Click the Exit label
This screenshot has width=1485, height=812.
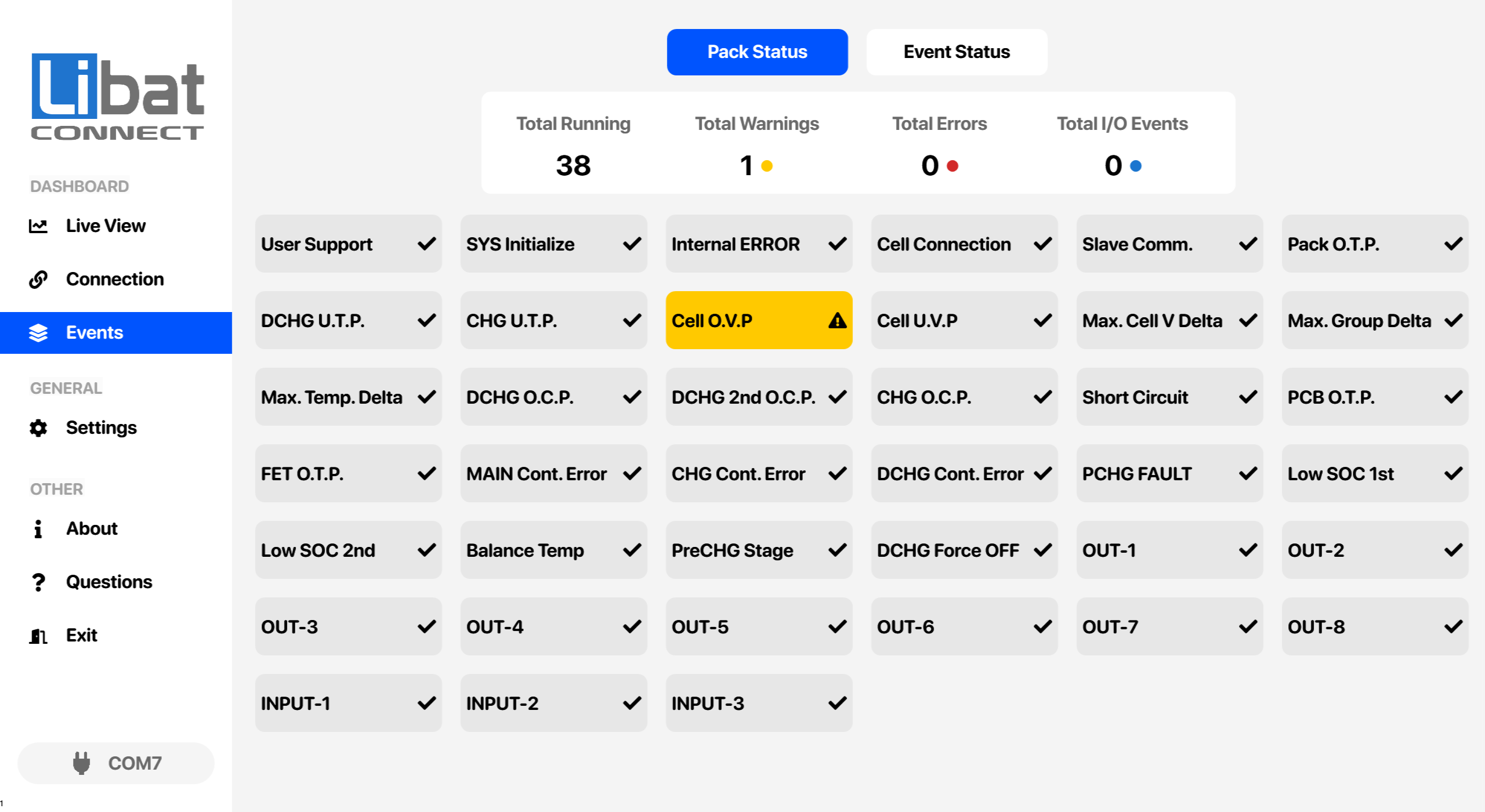[82, 636]
